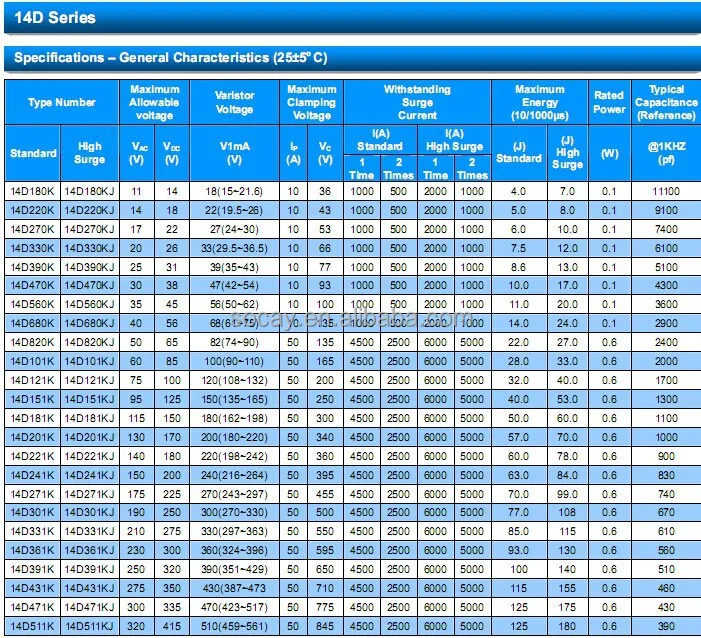Click the 14D511KJ high surge cell
701x638 pixels.
(90, 626)
